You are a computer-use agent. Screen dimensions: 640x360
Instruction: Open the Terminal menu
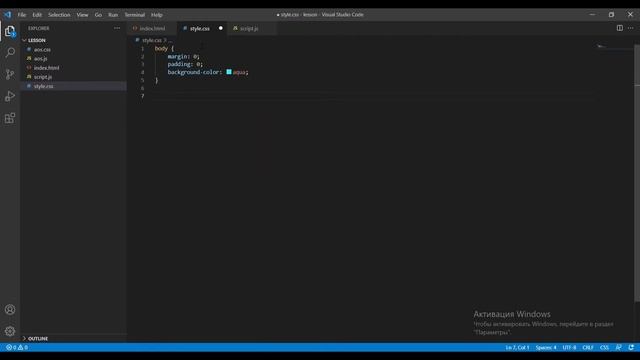(x=135, y=15)
